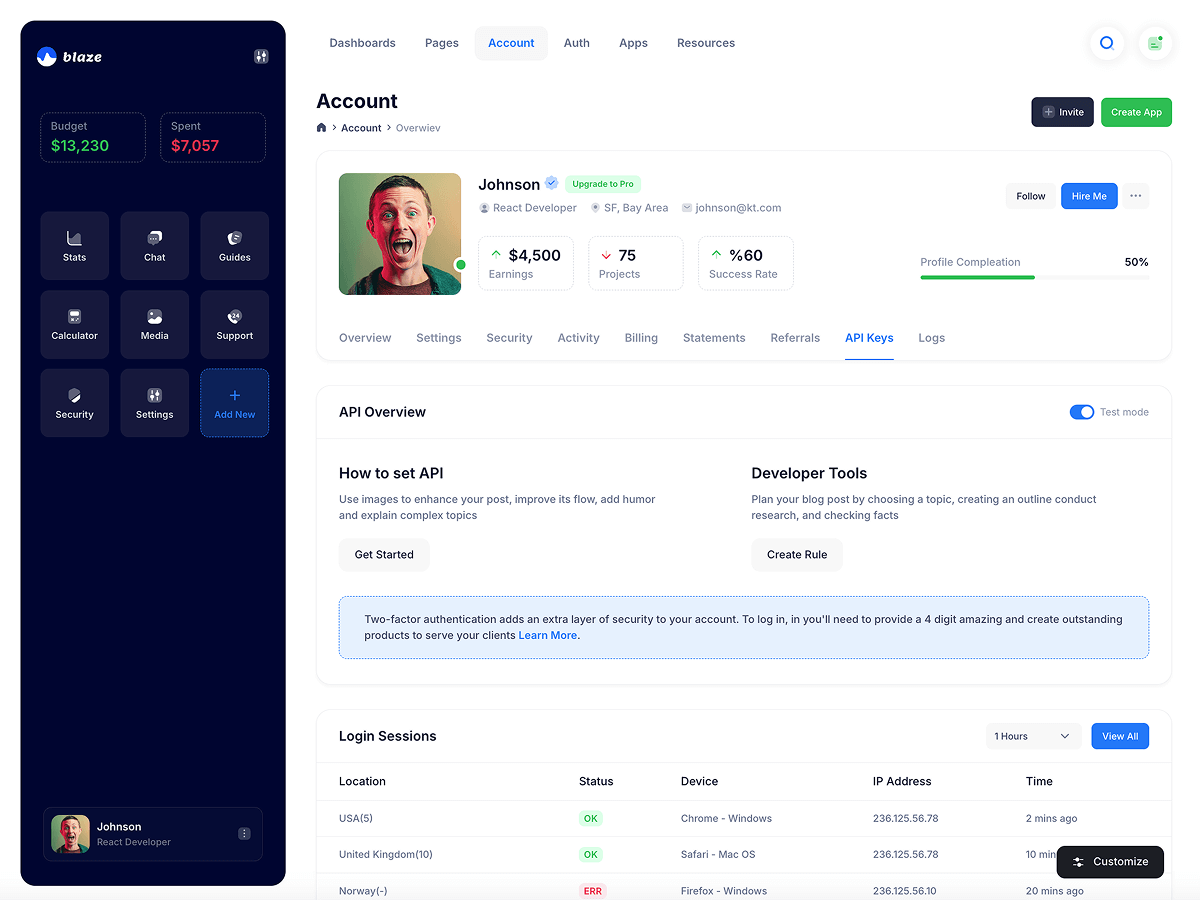The image size is (1200, 900).
Task: Follow the Learn More link
Action: click(x=547, y=635)
